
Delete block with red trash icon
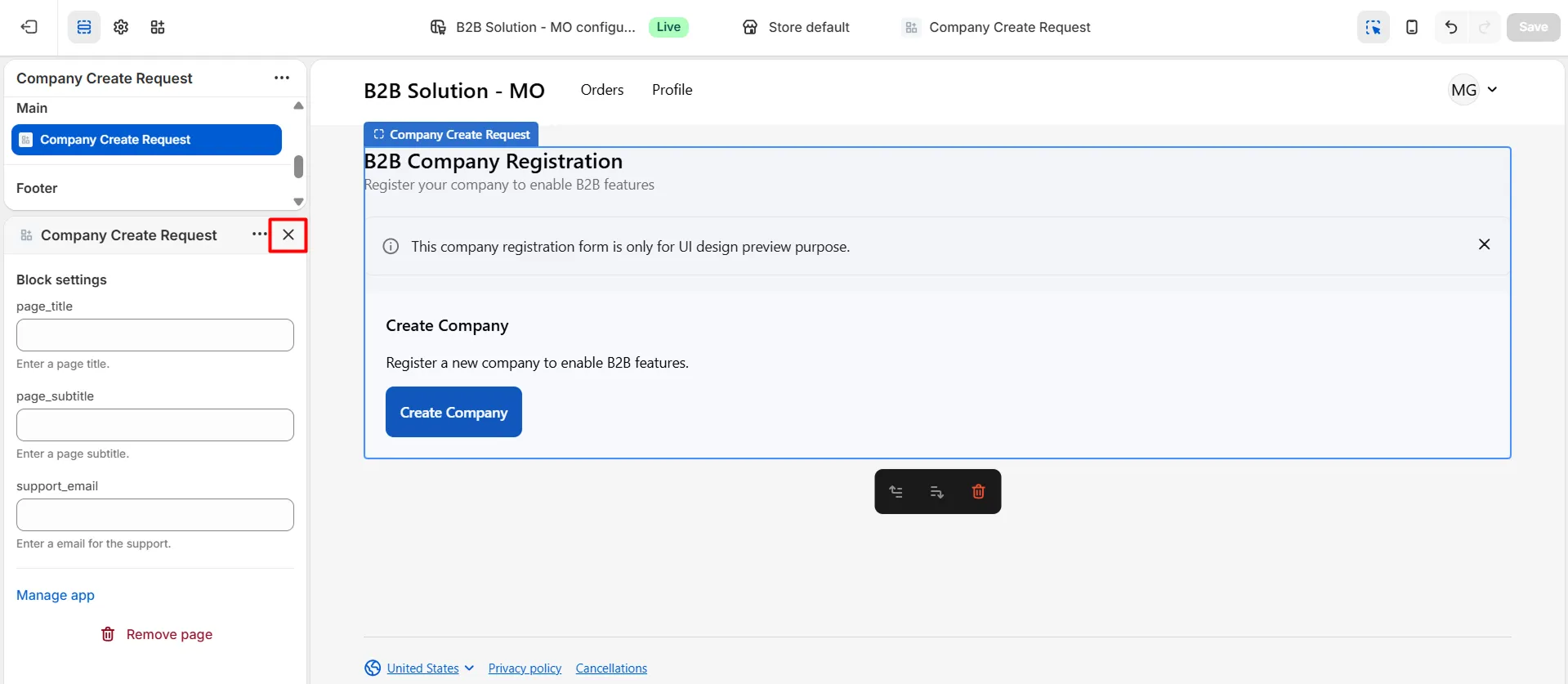click(x=978, y=492)
